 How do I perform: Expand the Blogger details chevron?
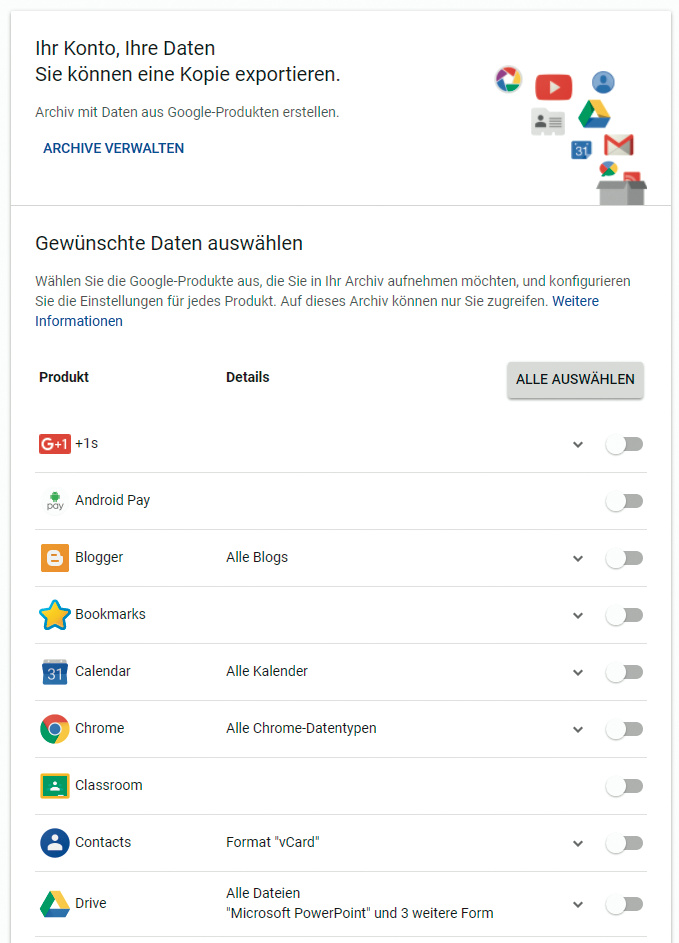coord(578,558)
